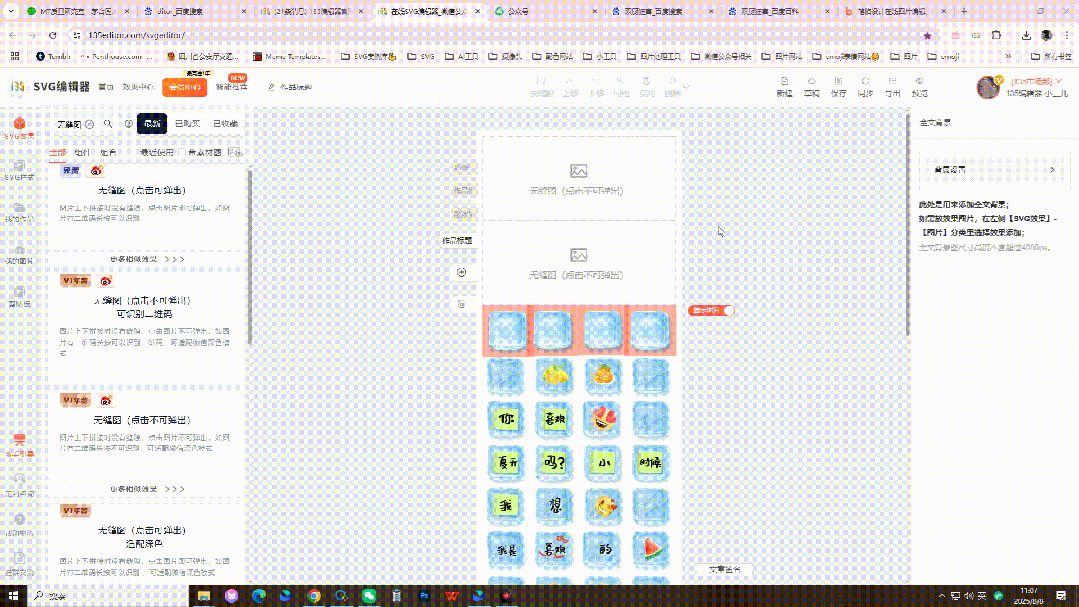Select the 无缝图（点击可弹出）effect card title

pos(142,191)
